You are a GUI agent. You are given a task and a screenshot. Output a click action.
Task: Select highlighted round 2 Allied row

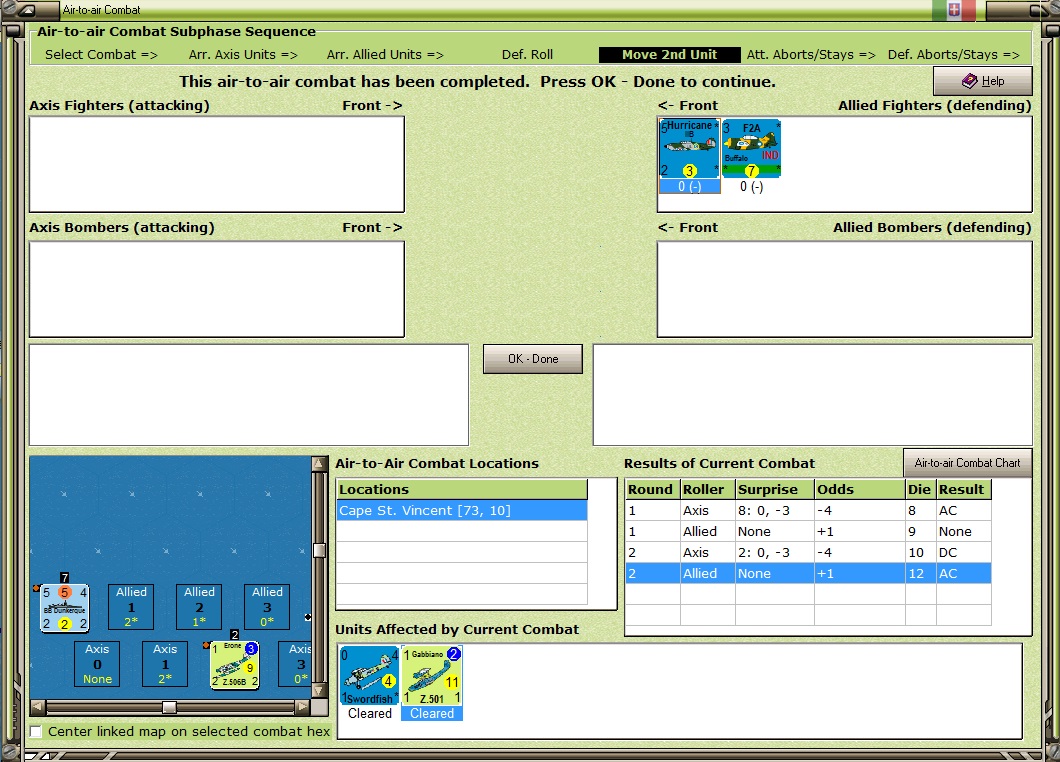(x=809, y=573)
